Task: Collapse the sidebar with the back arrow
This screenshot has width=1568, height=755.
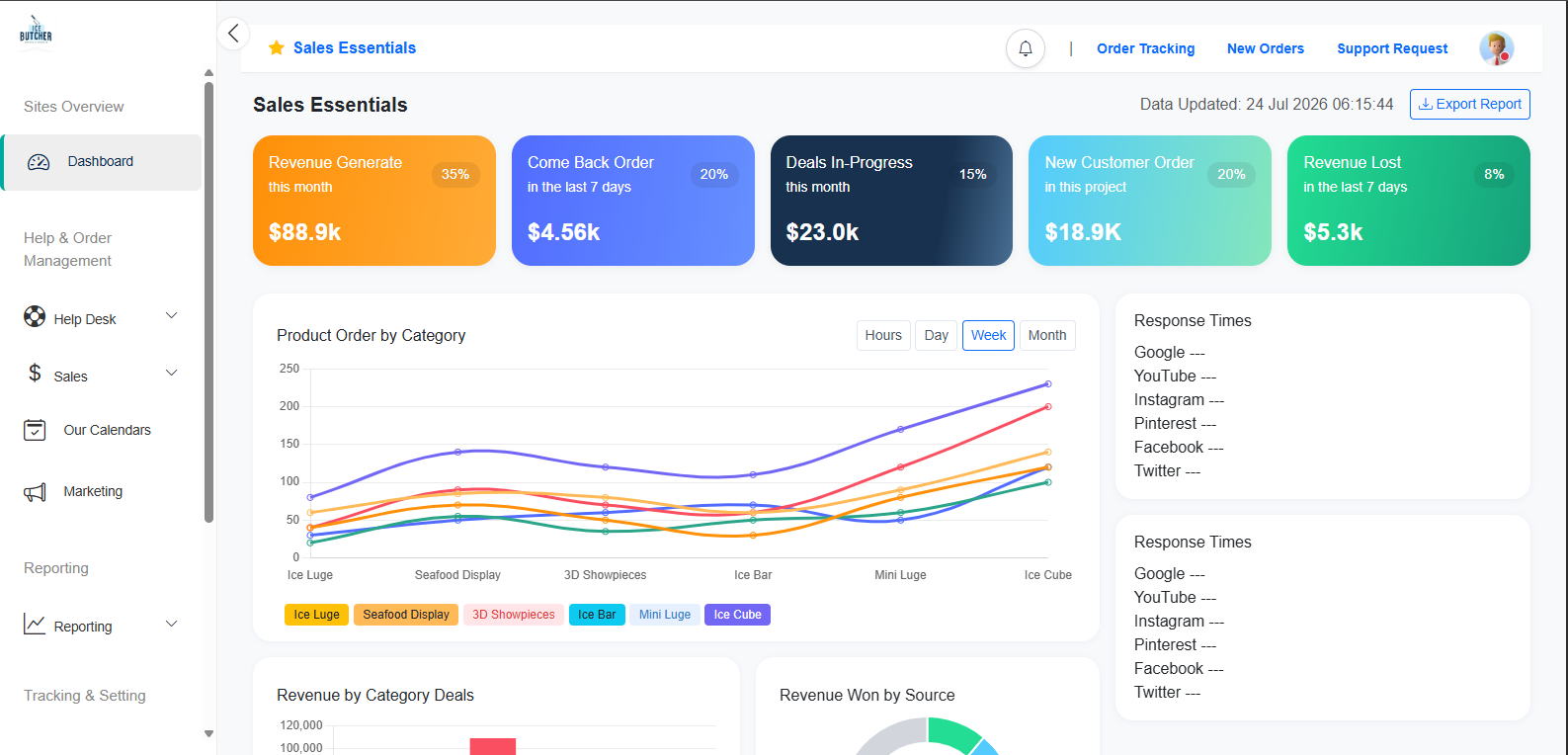Action: tap(233, 34)
